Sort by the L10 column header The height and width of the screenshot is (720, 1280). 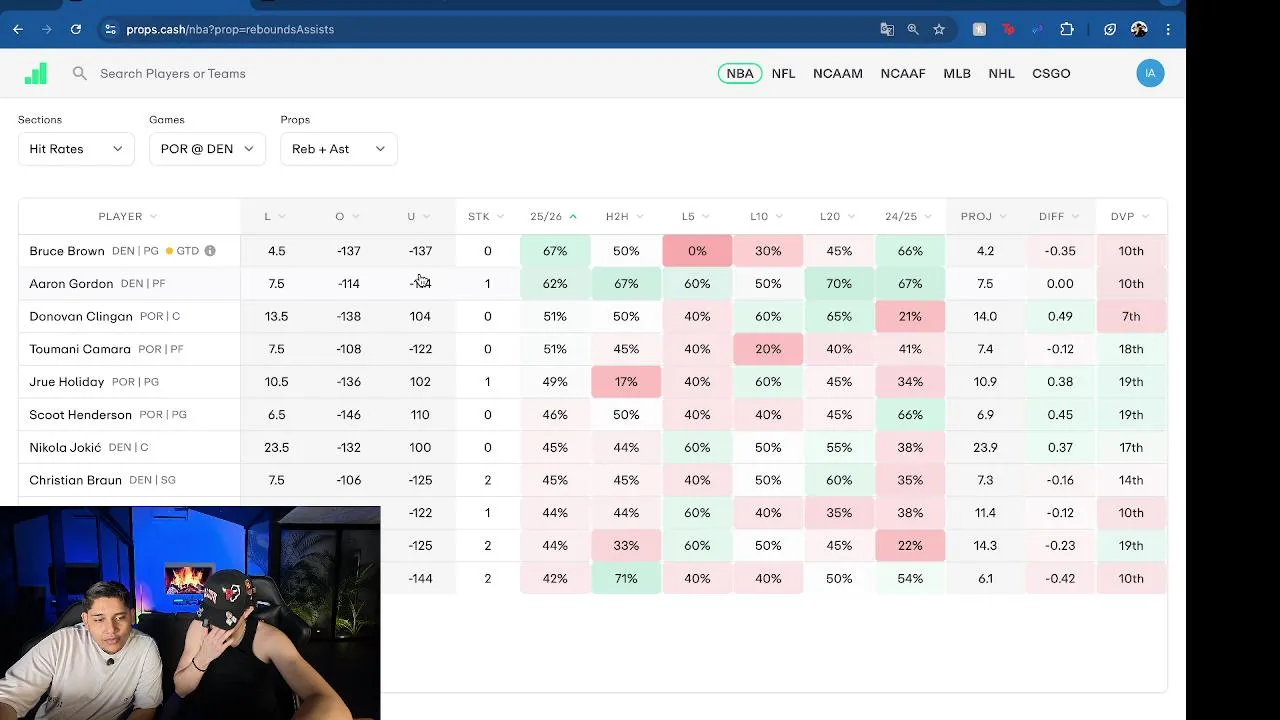pyautogui.click(x=767, y=217)
